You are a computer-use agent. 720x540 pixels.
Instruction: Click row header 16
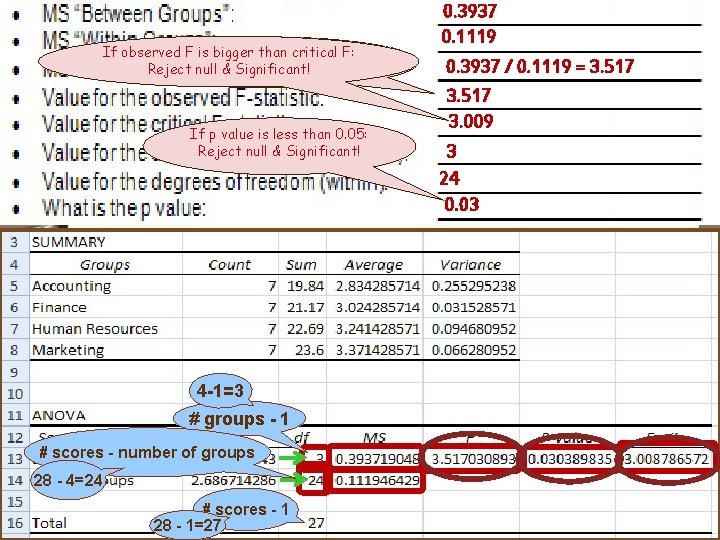pyautogui.click(x=14, y=523)
